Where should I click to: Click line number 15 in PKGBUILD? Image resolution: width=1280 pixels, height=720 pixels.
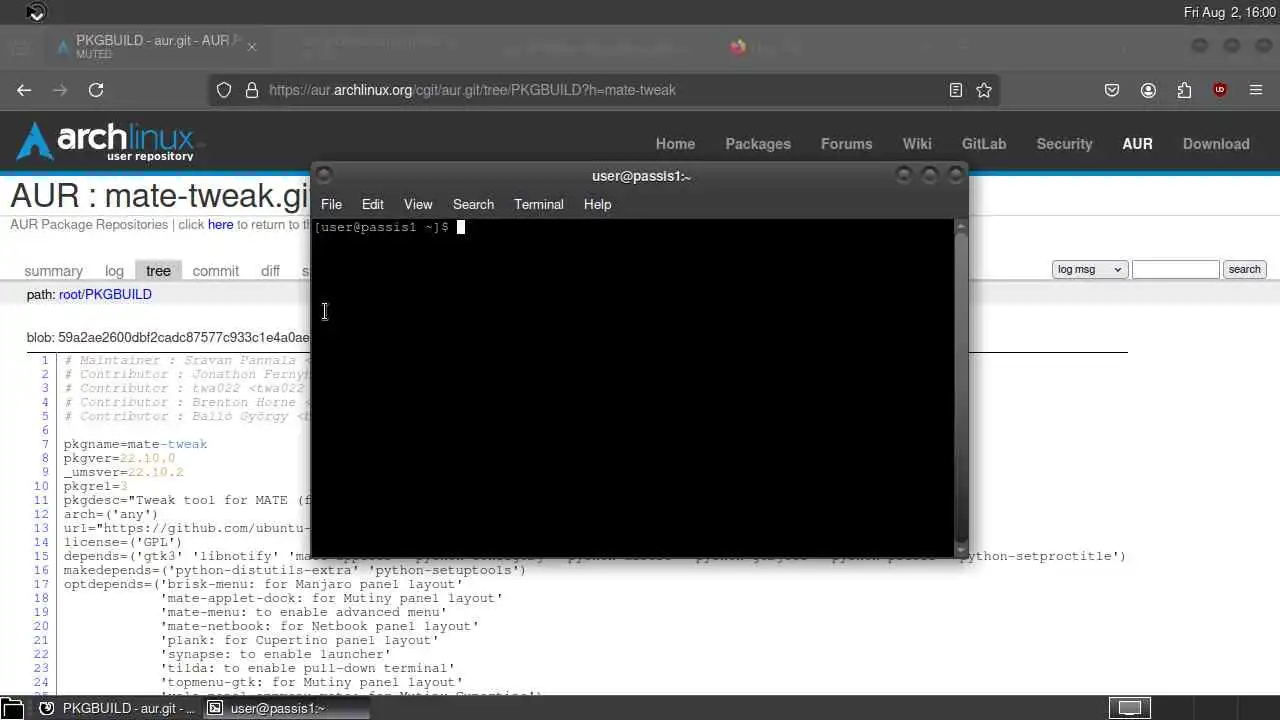[x=41, y=556]
